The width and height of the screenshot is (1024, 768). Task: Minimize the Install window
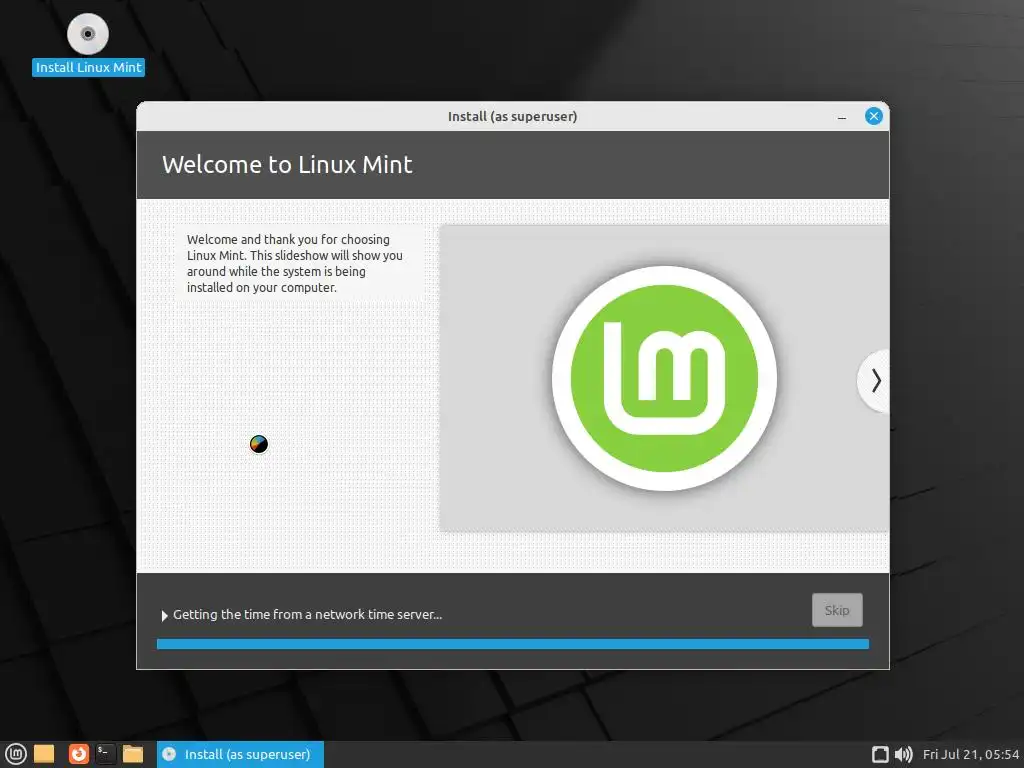pos(842,117)
